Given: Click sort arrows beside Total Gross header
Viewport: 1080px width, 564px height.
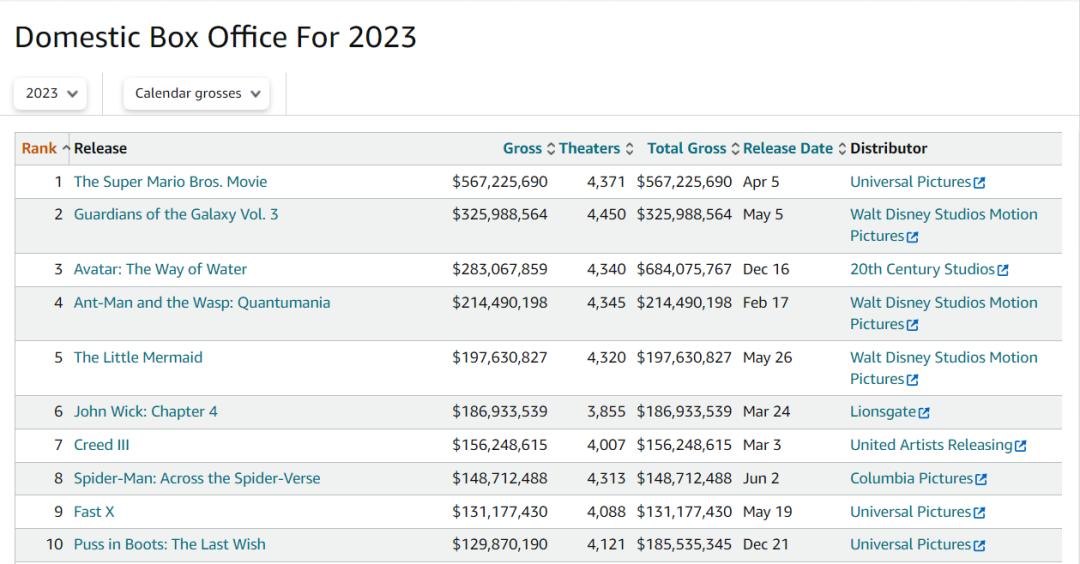Looking at the screenshot, I should coord(736,149).
